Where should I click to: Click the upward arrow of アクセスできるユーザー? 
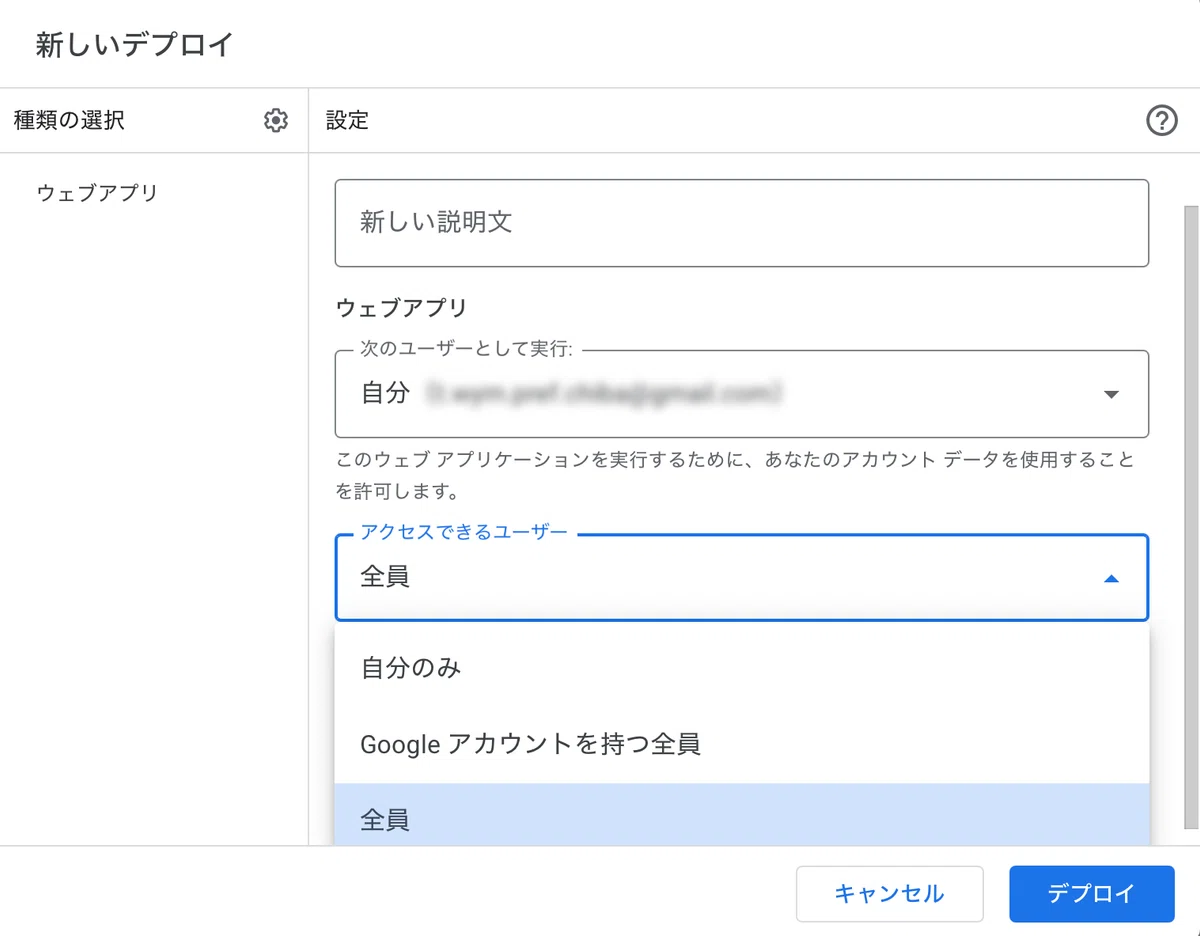coord(1111,579)
